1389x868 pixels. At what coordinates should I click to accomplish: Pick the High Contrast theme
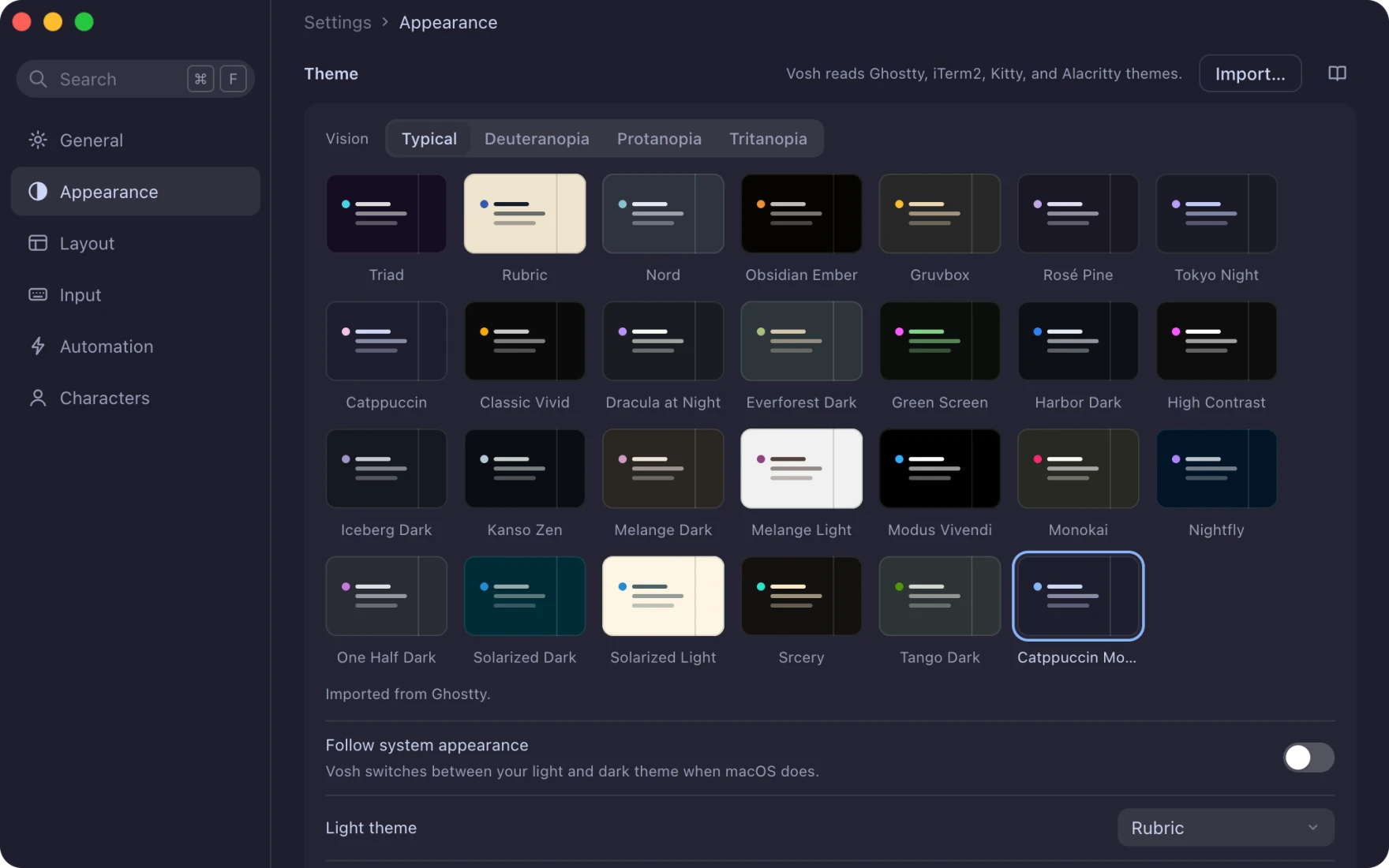pyautogui.click(x=1216, y=341)
